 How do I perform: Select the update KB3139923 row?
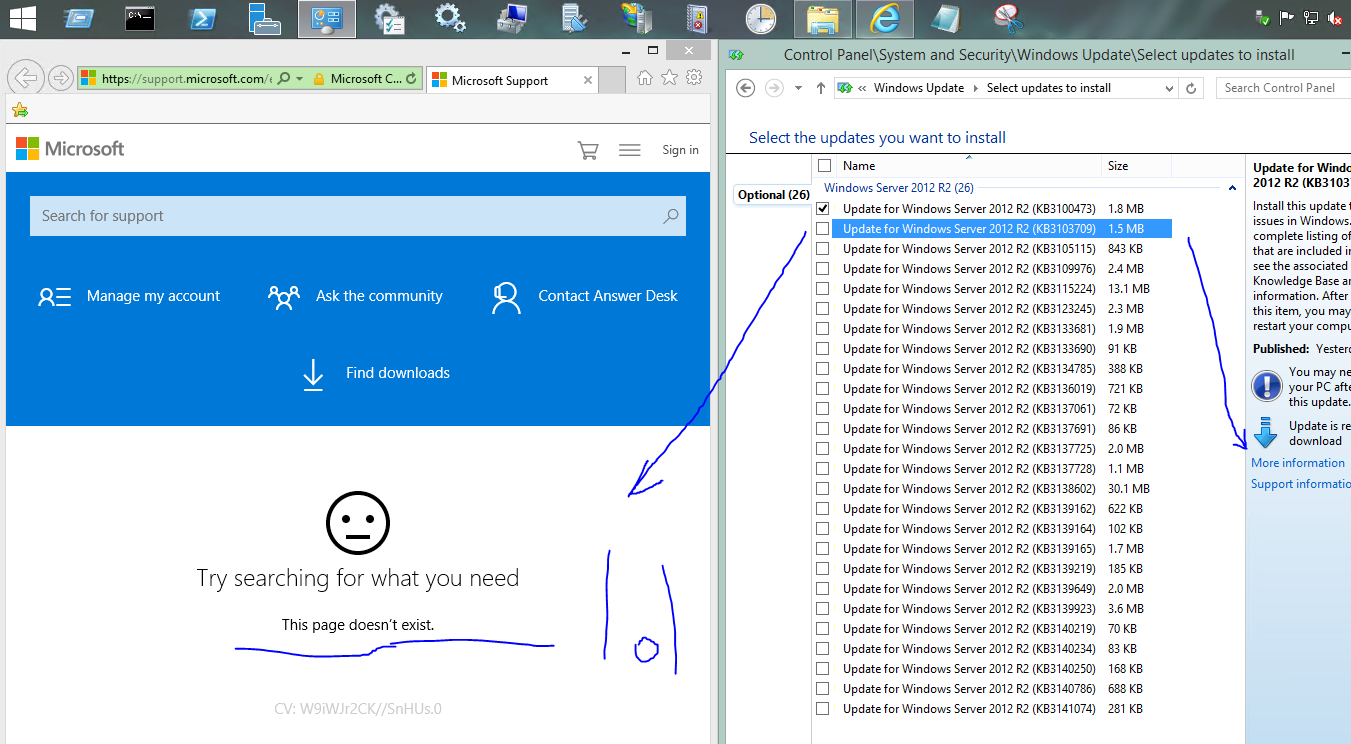(993, 608)
